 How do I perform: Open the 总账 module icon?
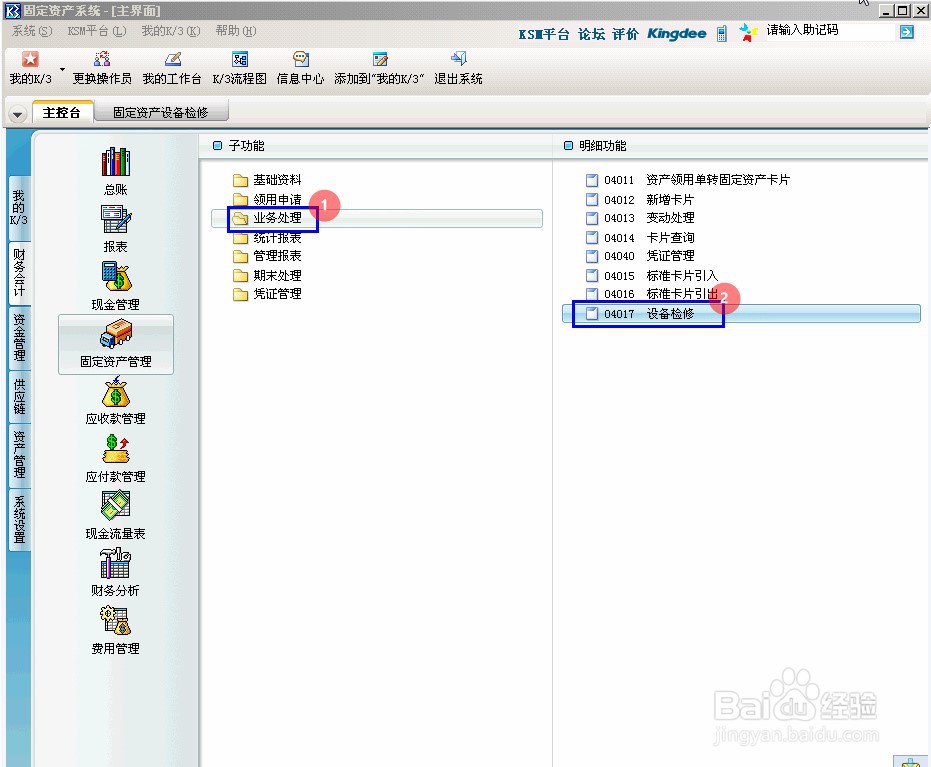coord(116,171)
